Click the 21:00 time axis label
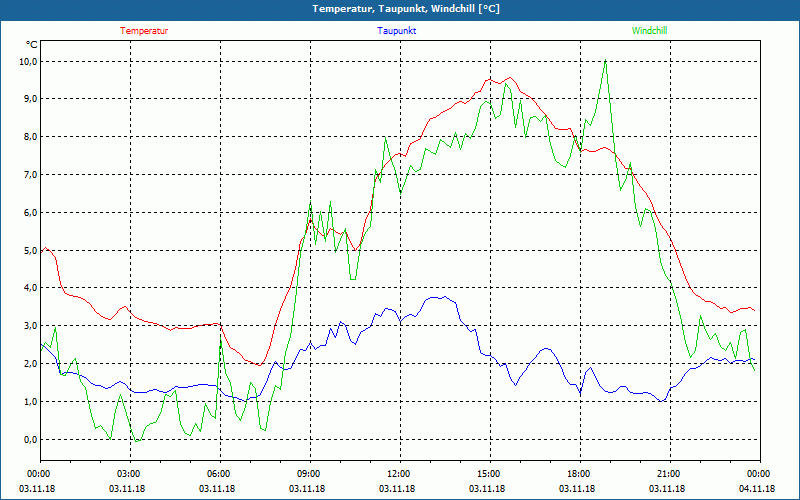 point(670,473)
